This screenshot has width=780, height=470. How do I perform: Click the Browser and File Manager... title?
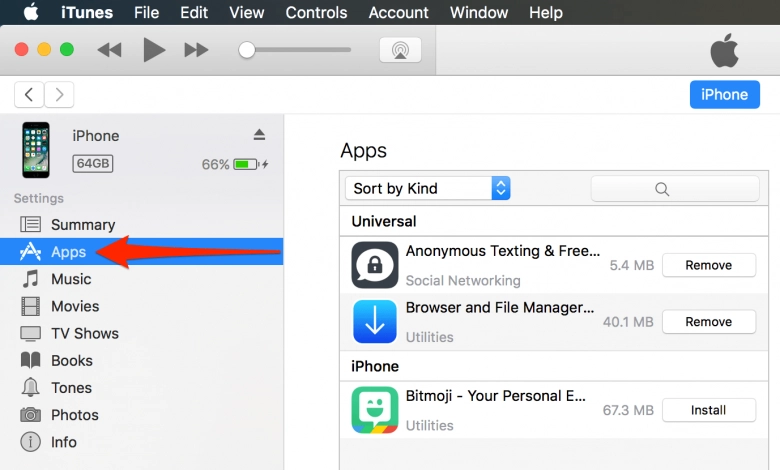click(500, 307)
